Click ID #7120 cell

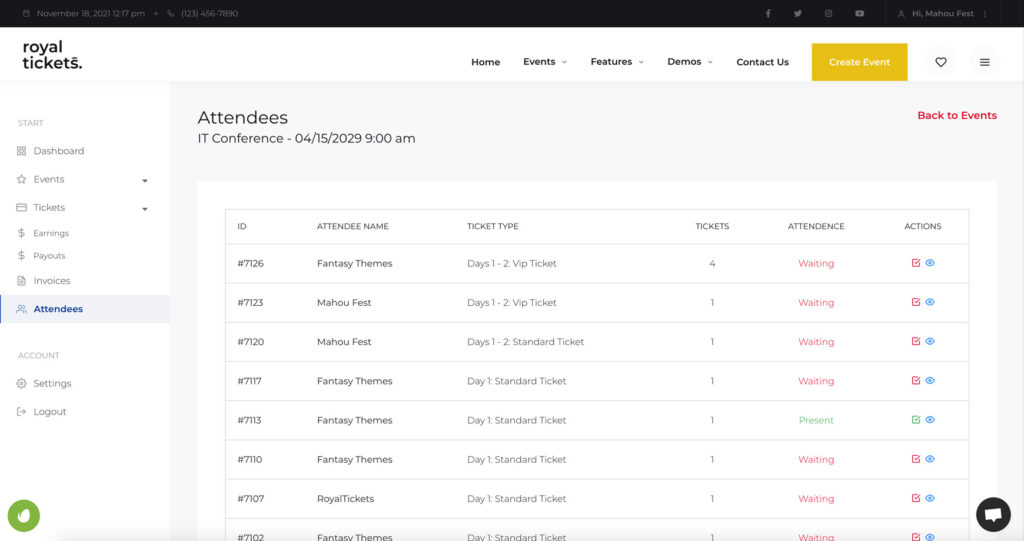coord(251,342)
